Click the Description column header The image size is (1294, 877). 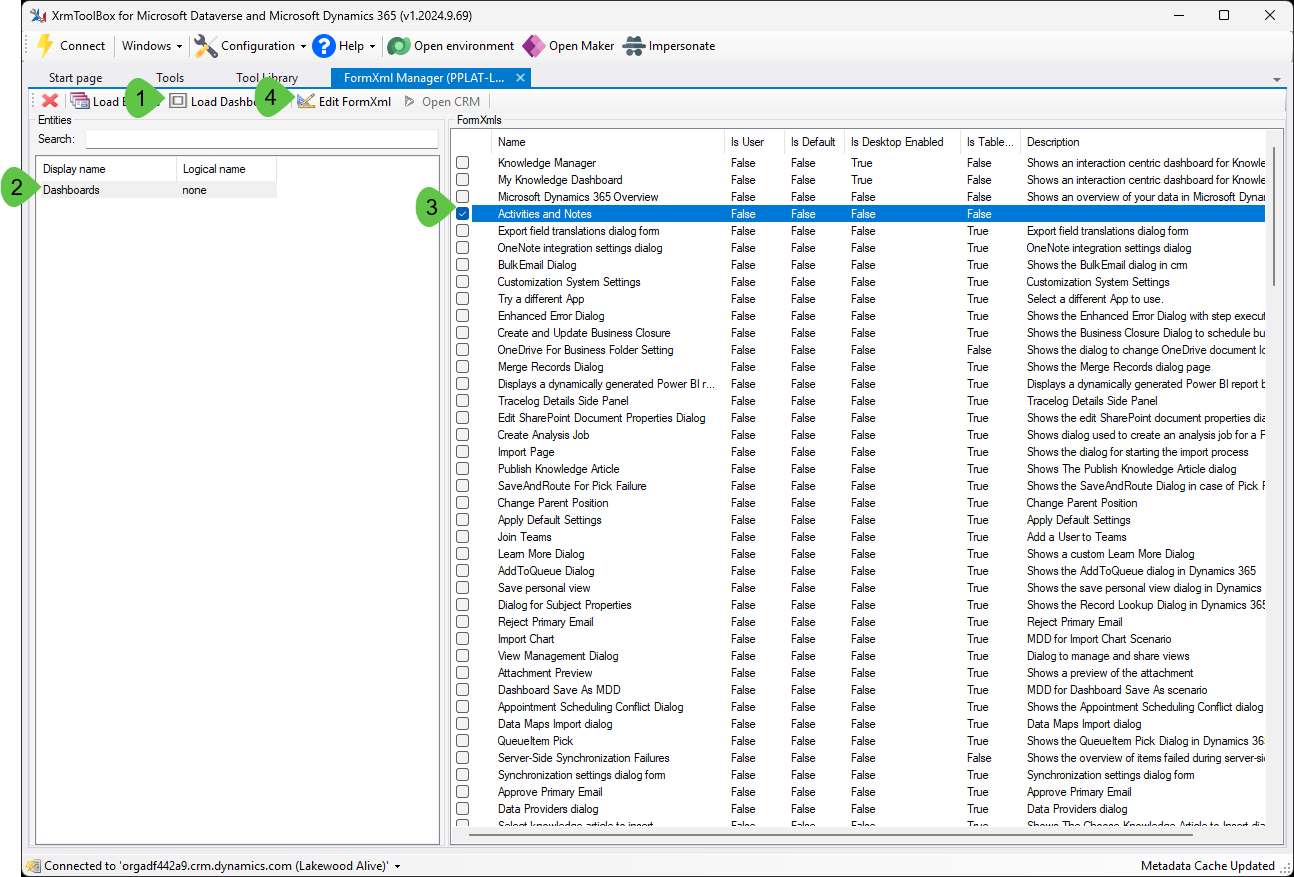pyautogui.click(x=1143, y=142)
